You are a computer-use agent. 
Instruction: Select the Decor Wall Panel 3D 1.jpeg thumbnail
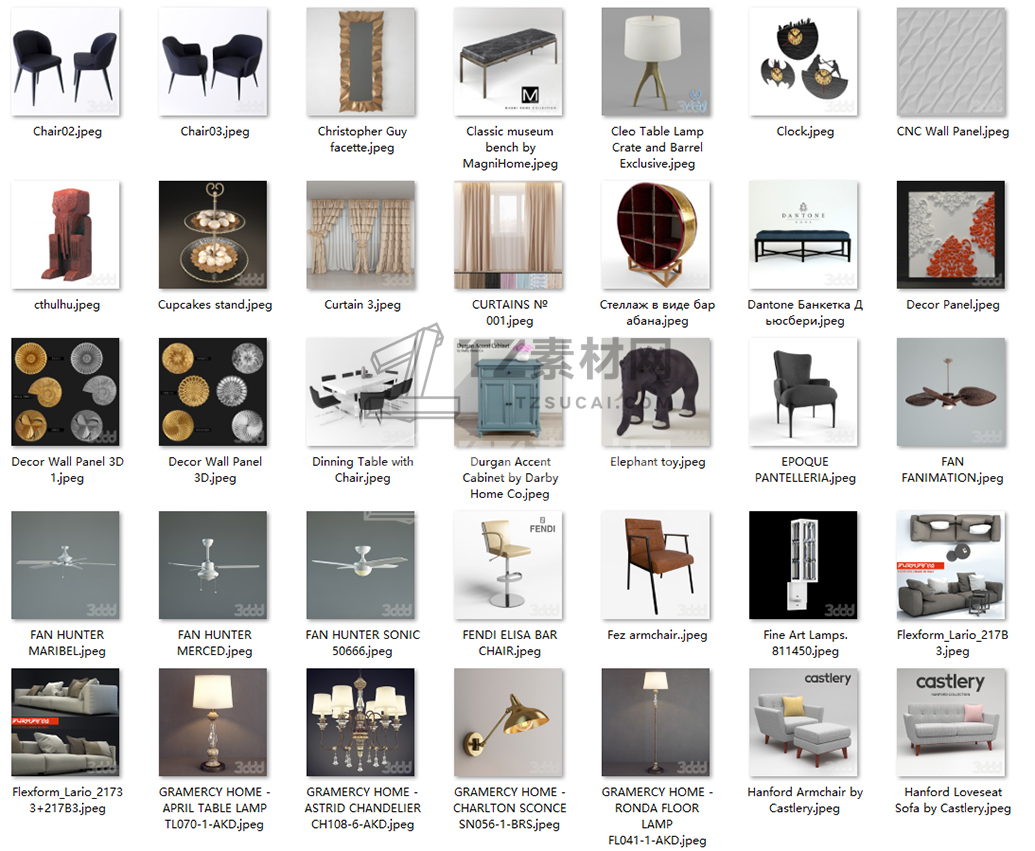pos(65,391)
